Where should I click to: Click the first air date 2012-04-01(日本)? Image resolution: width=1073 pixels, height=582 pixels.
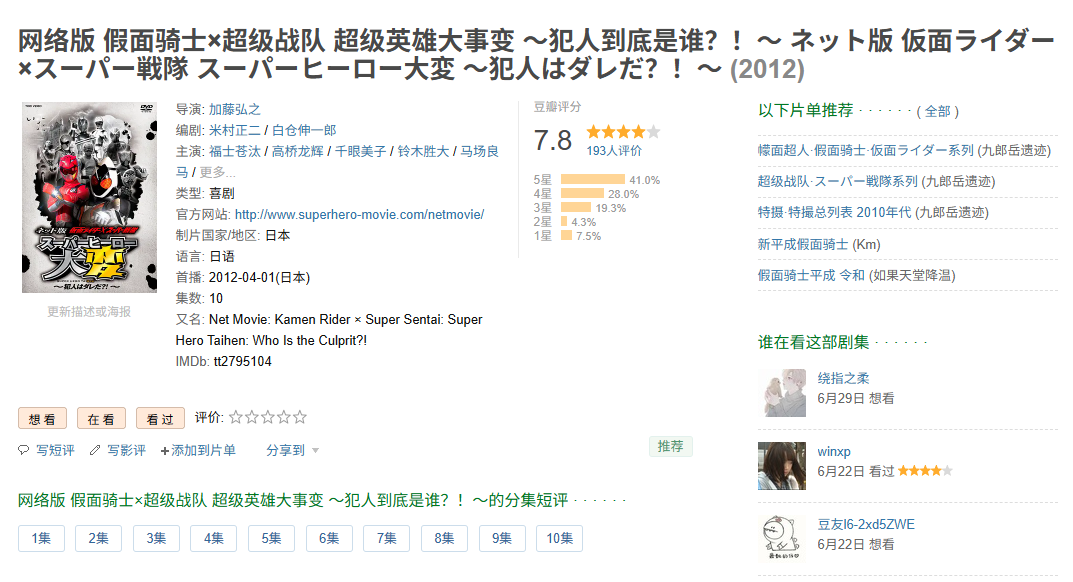tap(259, 277)
